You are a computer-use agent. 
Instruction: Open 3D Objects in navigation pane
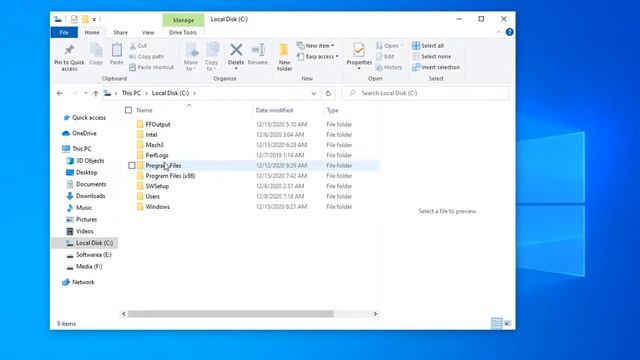[90, 160]
